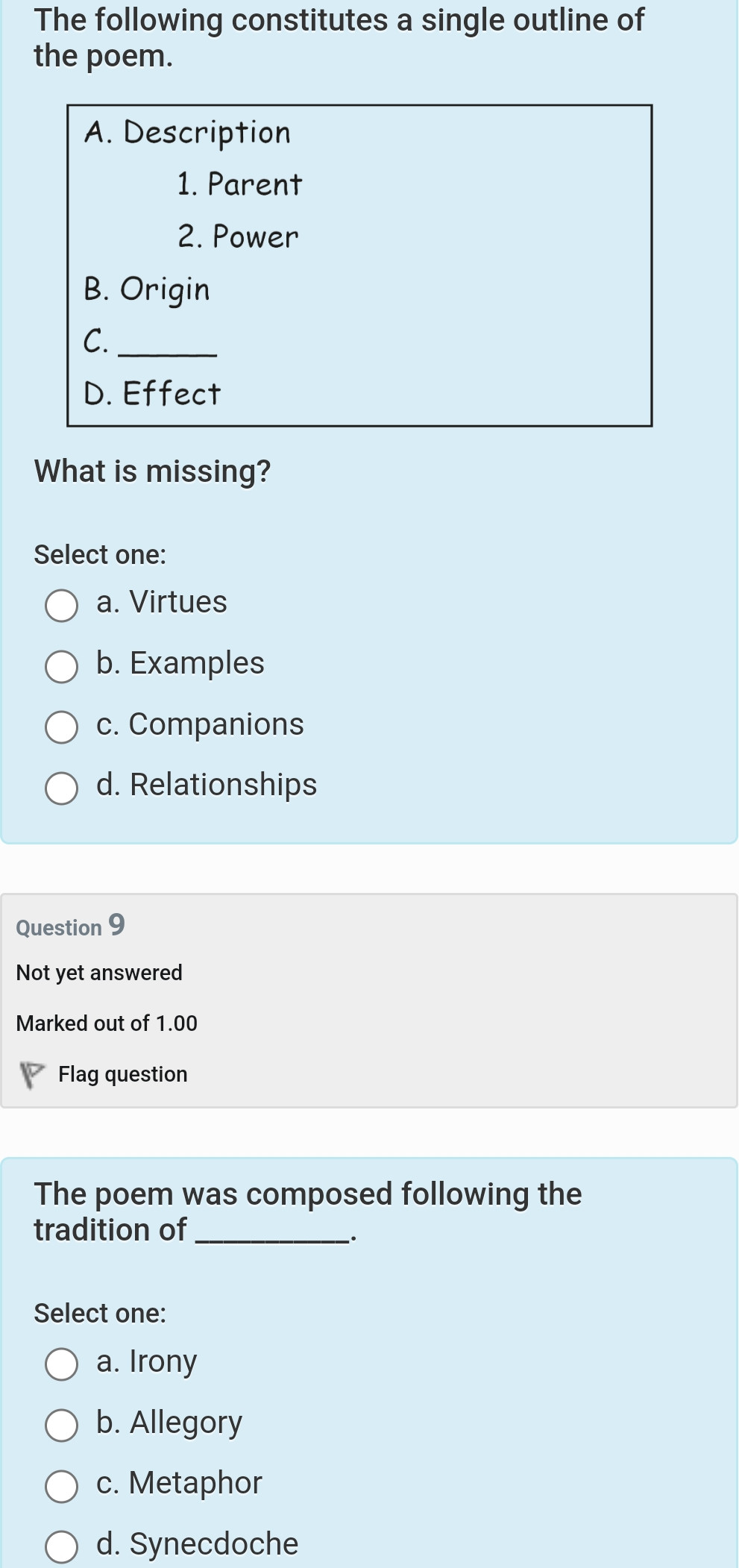Select the "Allegory" answer option

(x=61, y=1425)
